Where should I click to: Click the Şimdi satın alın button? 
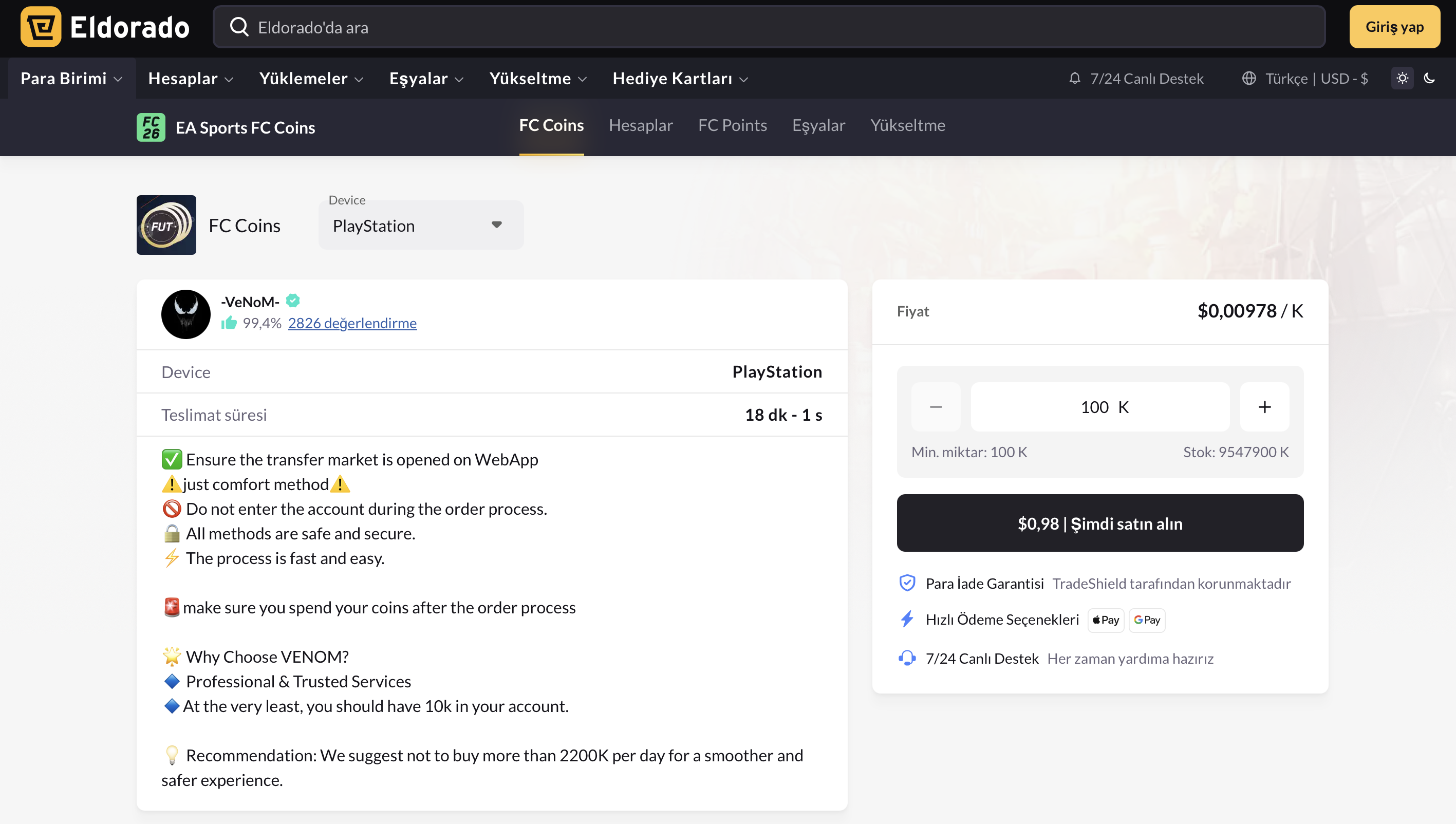[x=1099, y=523]
